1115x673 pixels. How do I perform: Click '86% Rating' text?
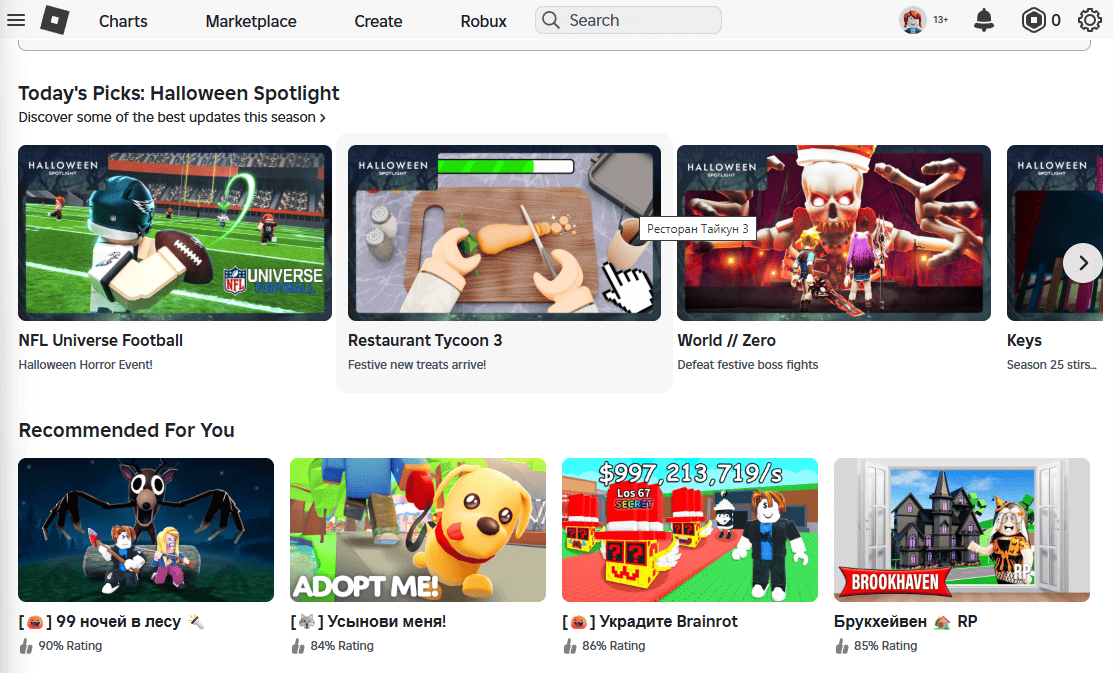(x=614, y=646)
